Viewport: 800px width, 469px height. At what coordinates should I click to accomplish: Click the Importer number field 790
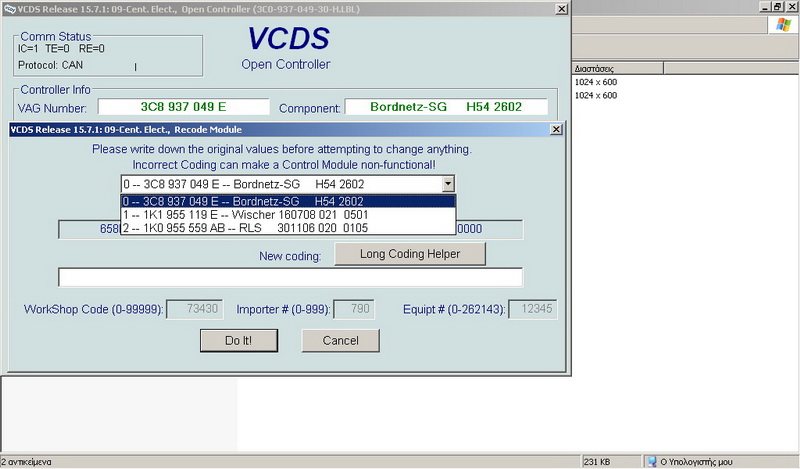coord(354,309)
